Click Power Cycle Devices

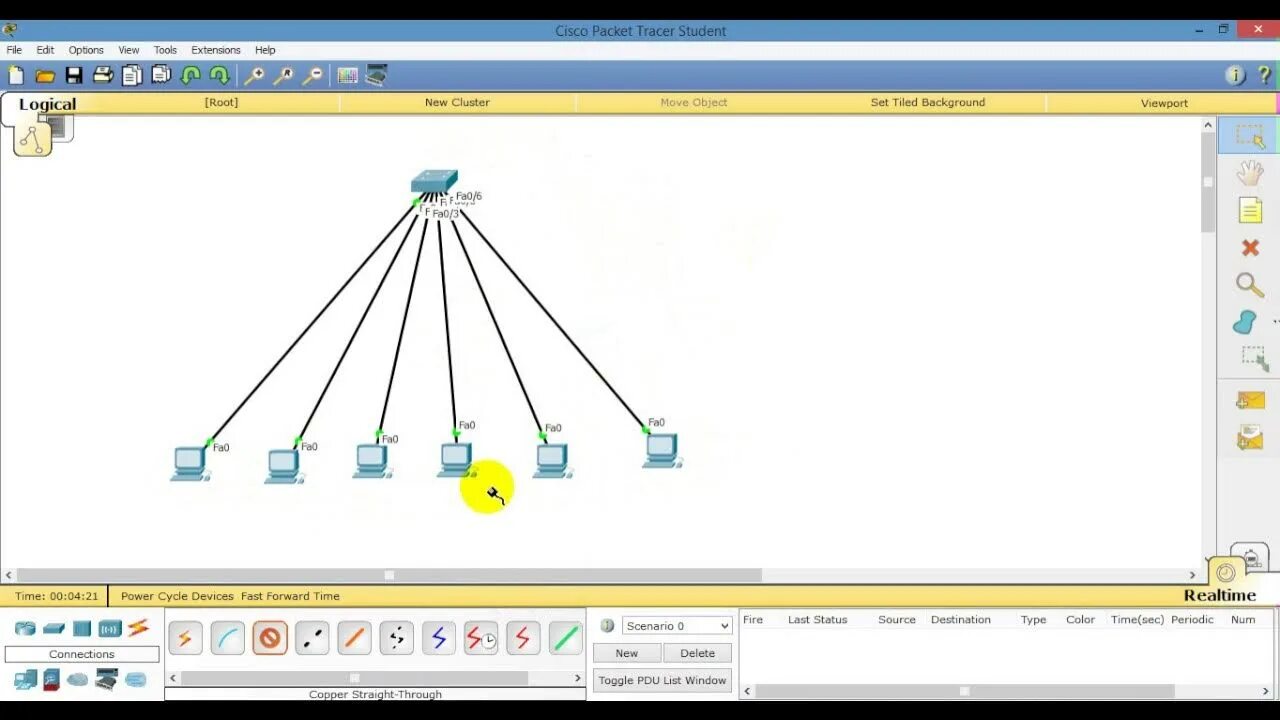177,596
